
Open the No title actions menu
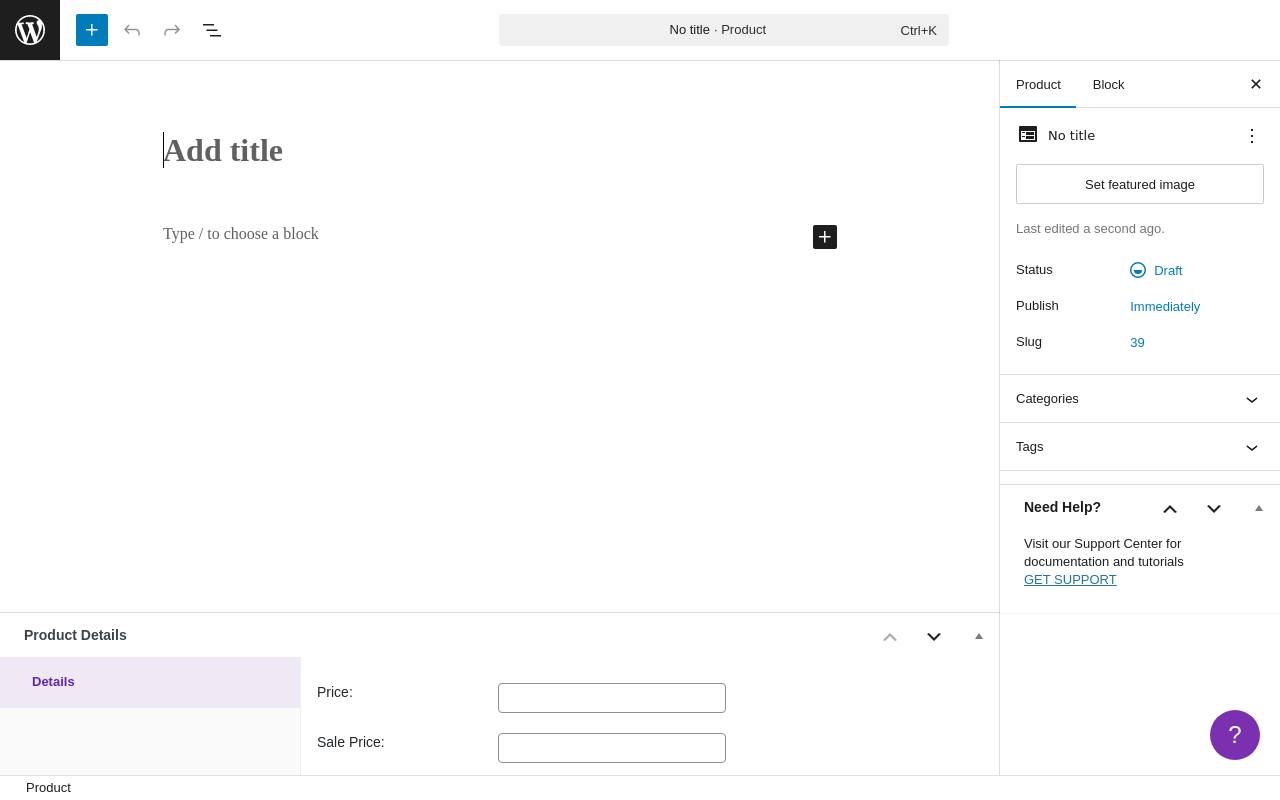click(x=1252, y=135)
